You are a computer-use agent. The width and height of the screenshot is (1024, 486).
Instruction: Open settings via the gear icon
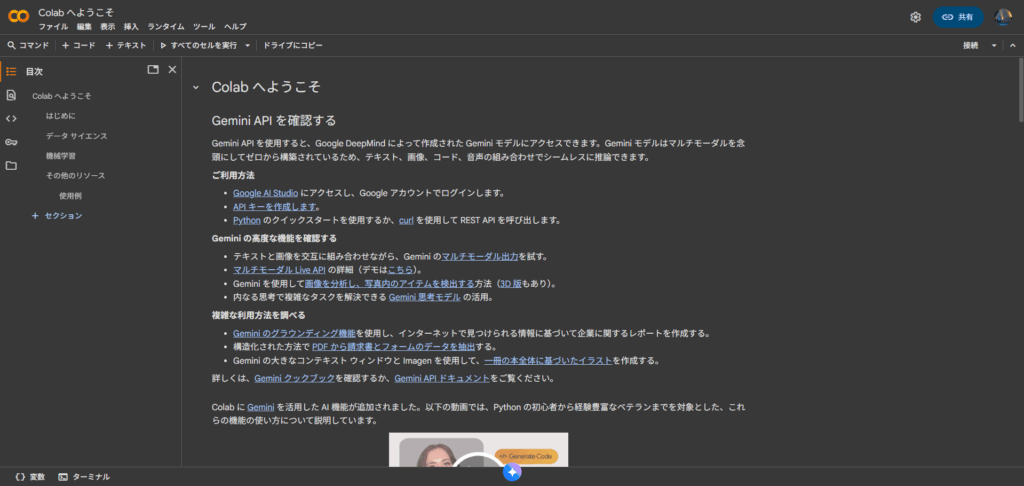[915, 17]
